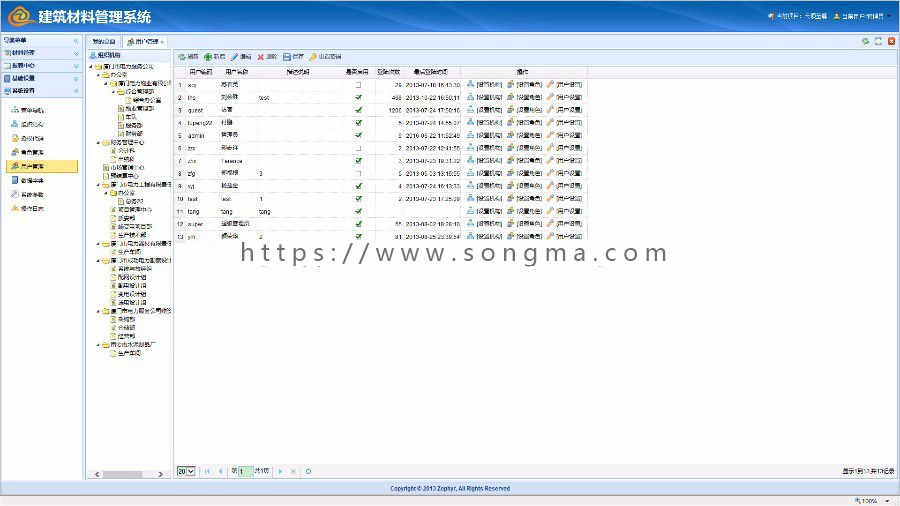Toggle the enabled checkbox for user lhq
The height and width of the screenshot is (506, 900).
pyautogui.click(x=358, y=97)
